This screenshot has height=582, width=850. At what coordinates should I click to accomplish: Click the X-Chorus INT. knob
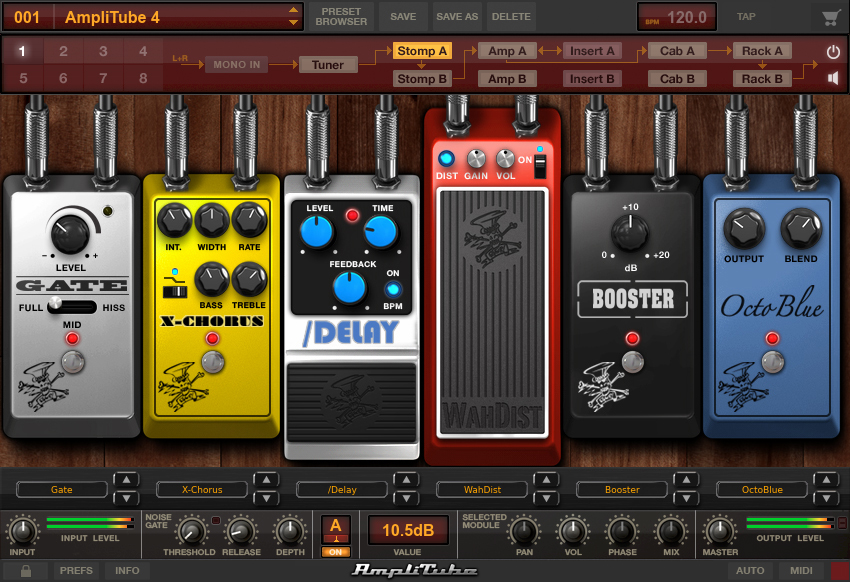pos(174,221)
